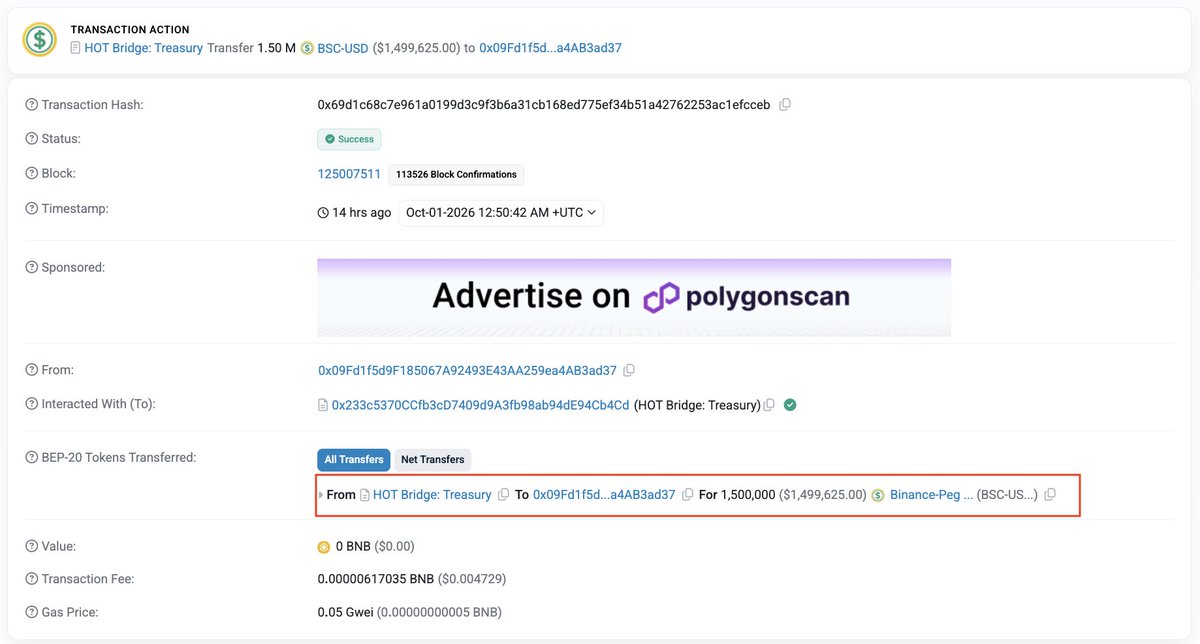
Task: Copy the HOT Bridge Treasury contract address icon
Action: [x=769, y=405]
